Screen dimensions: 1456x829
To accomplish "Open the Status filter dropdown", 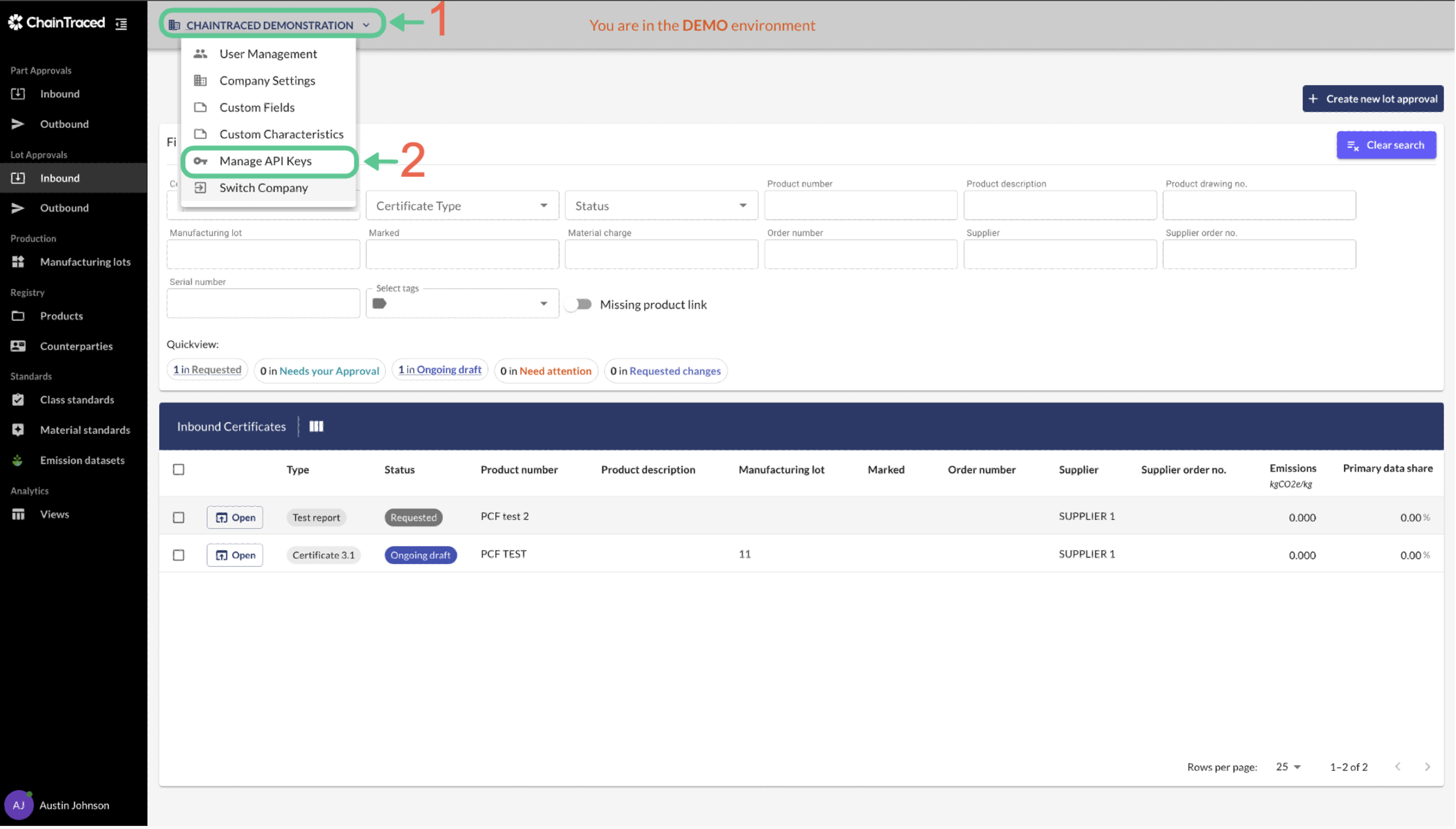I will 661,206.
